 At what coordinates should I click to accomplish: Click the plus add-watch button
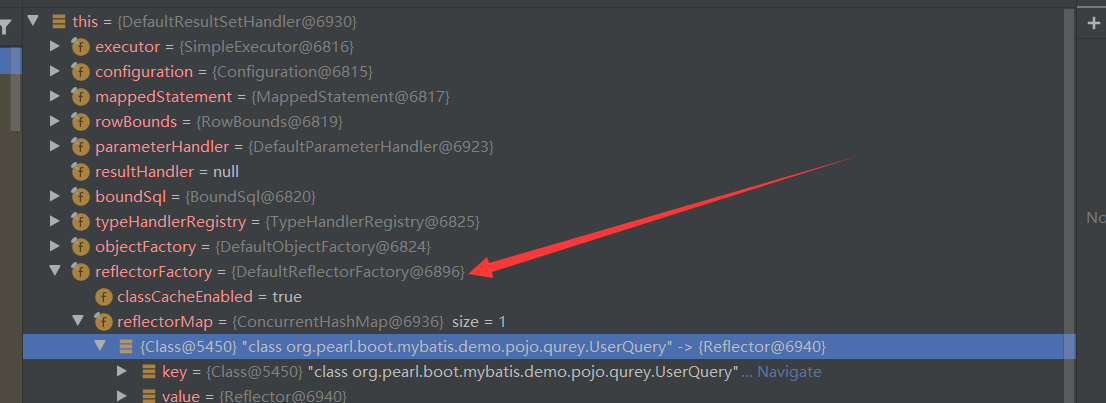tap(1094, 23)
